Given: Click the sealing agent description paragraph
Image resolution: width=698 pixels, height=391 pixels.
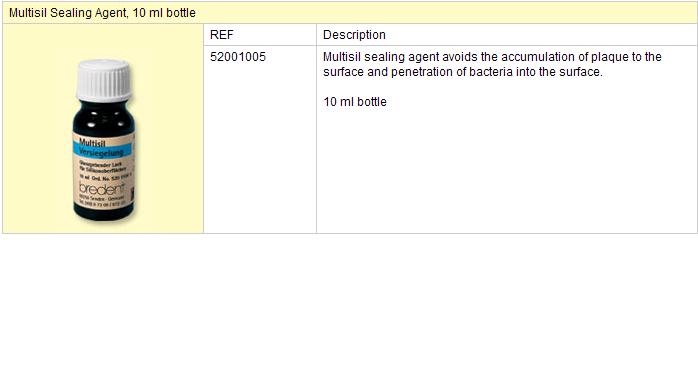Looking at the screenshot, I should (x=492, y=64).
